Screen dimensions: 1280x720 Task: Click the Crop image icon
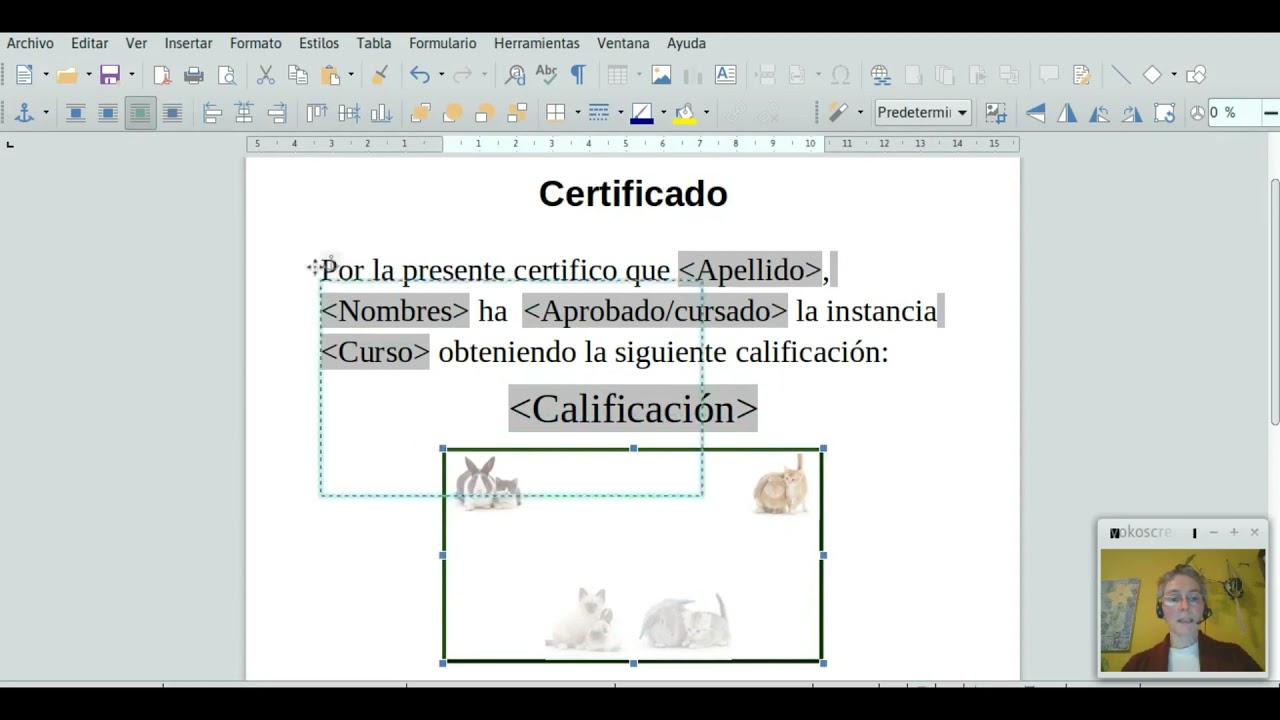995,113
